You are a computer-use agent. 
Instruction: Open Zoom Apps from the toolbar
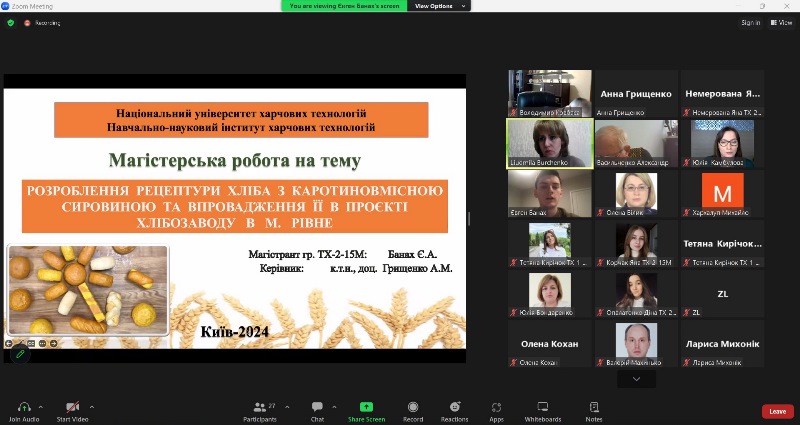(496, 411)
